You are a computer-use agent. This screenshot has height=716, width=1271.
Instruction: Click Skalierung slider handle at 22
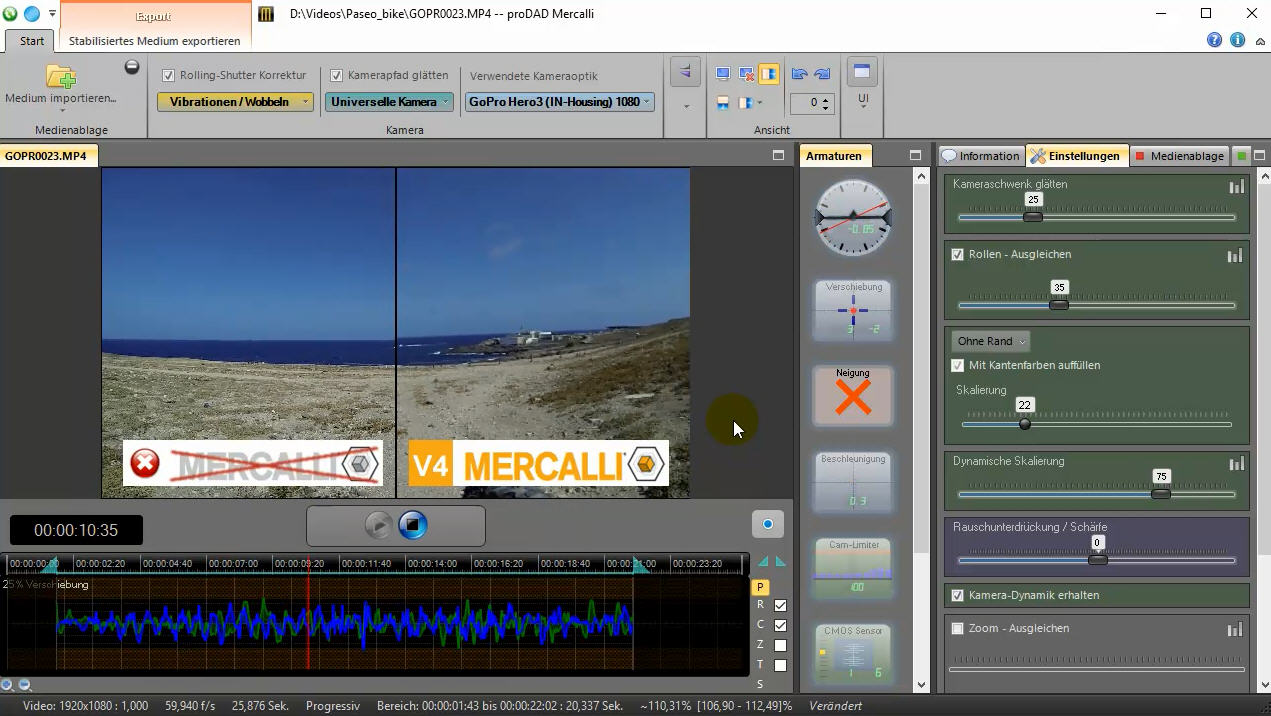(1024, 424)
